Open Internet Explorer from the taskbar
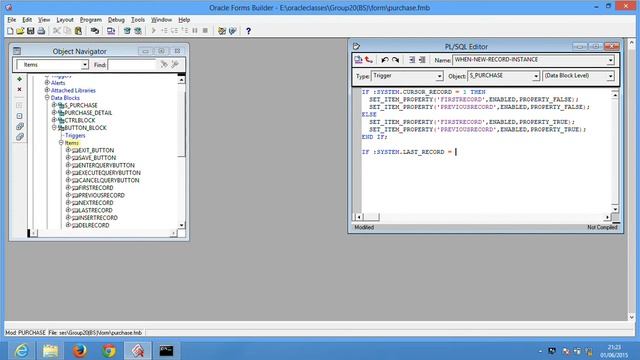Viewport: 640px width, 360px height. point(21,351)
